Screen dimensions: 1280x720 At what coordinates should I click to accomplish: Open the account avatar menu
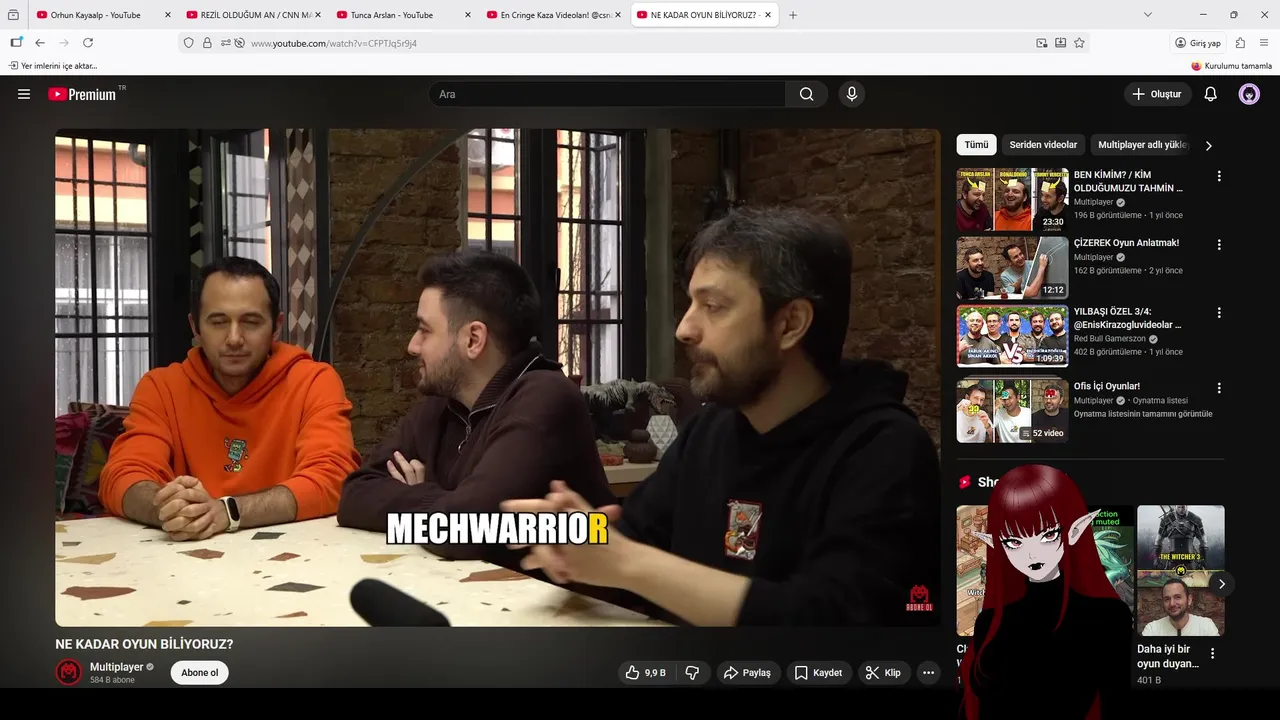[x=1249, y=94]
